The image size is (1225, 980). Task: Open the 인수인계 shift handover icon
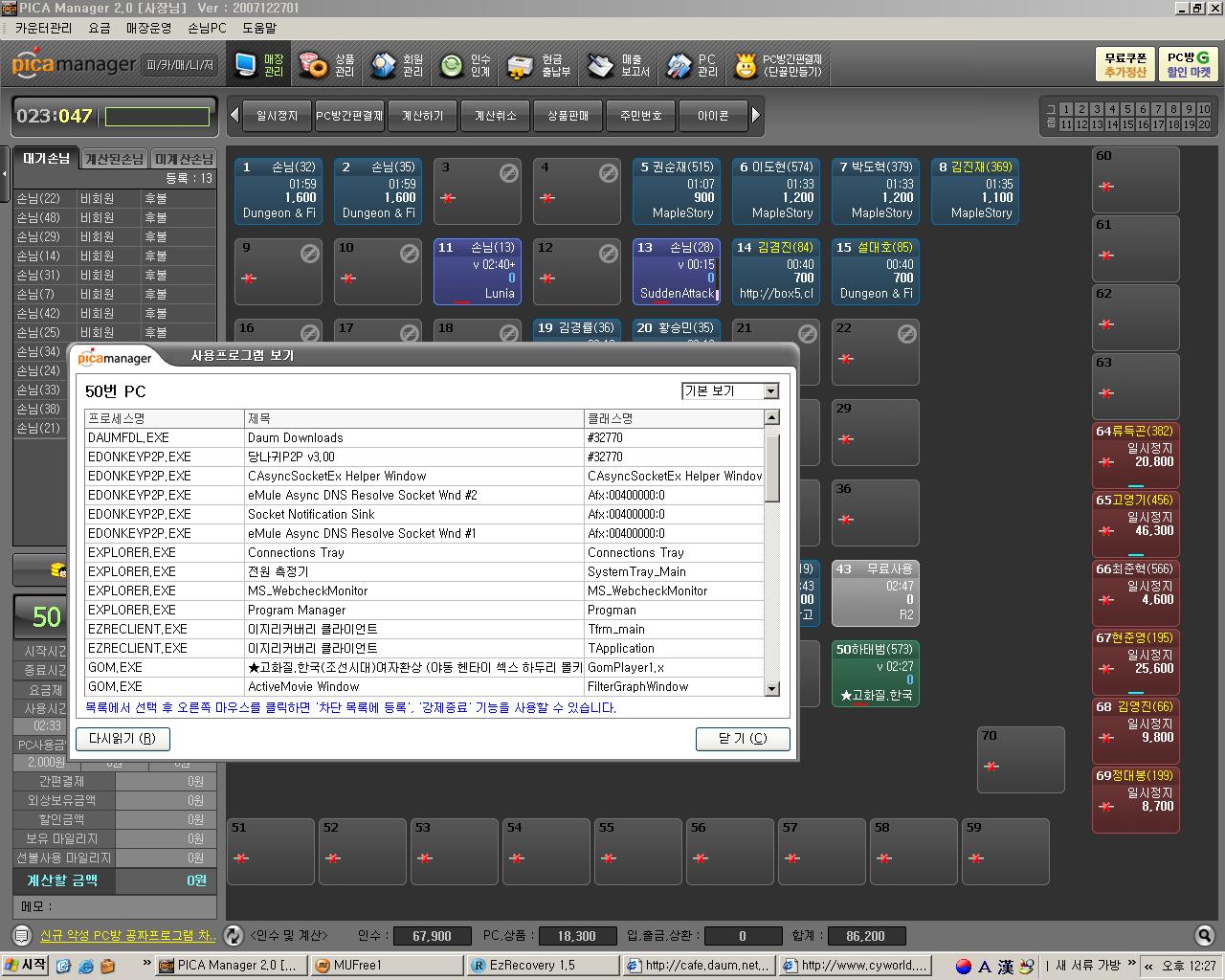pos(465,65)
